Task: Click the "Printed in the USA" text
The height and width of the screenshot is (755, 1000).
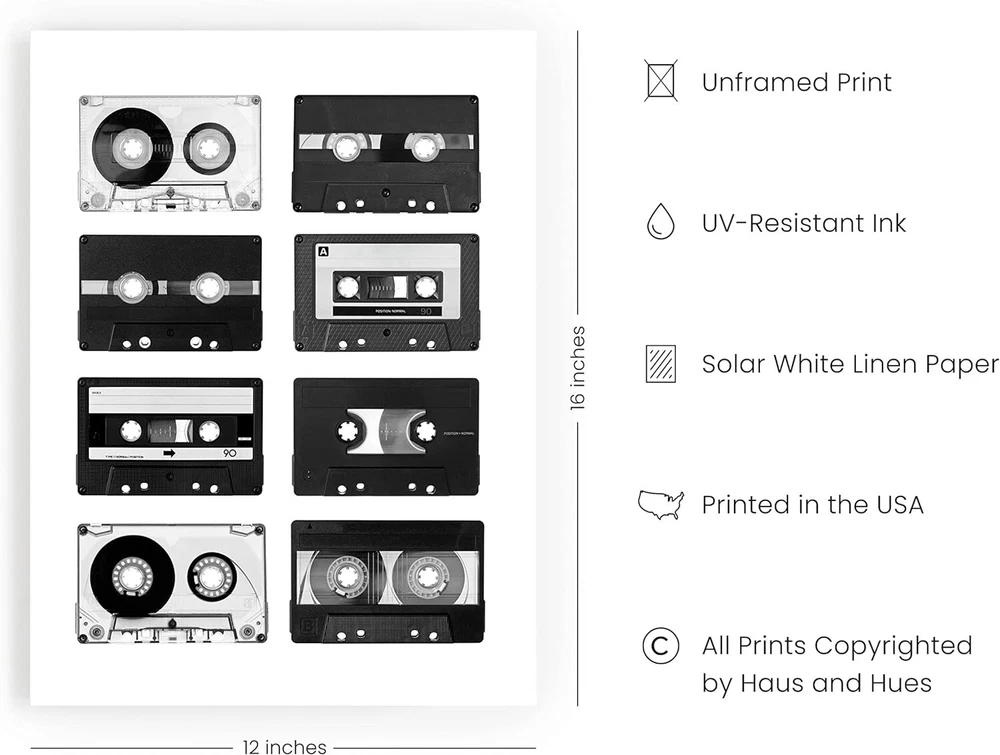Action: (x=812, y=505)
